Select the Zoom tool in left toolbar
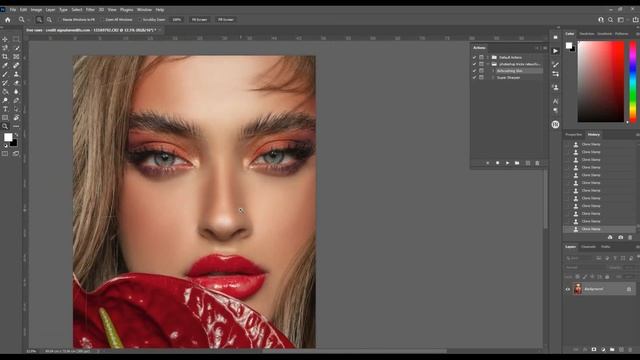 click(x=5, y=127)
